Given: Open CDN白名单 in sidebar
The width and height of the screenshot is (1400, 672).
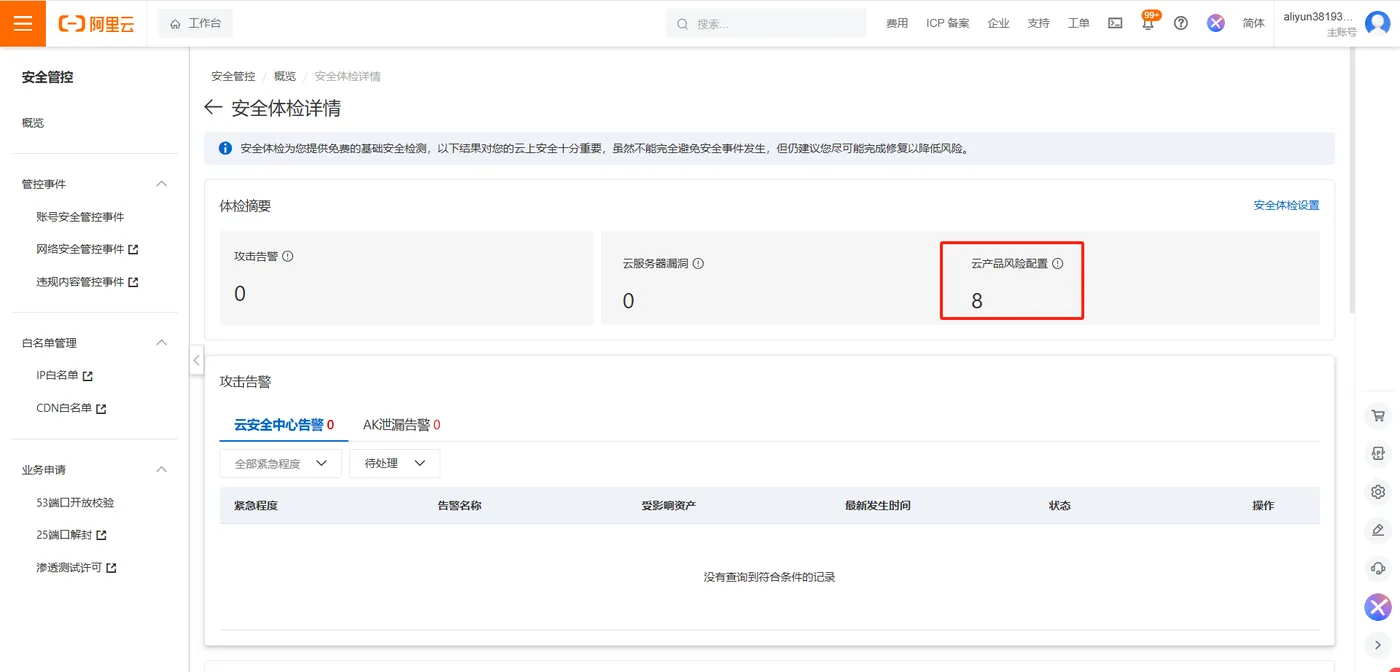Looking at the screenshot, I should tap(71, 408).
